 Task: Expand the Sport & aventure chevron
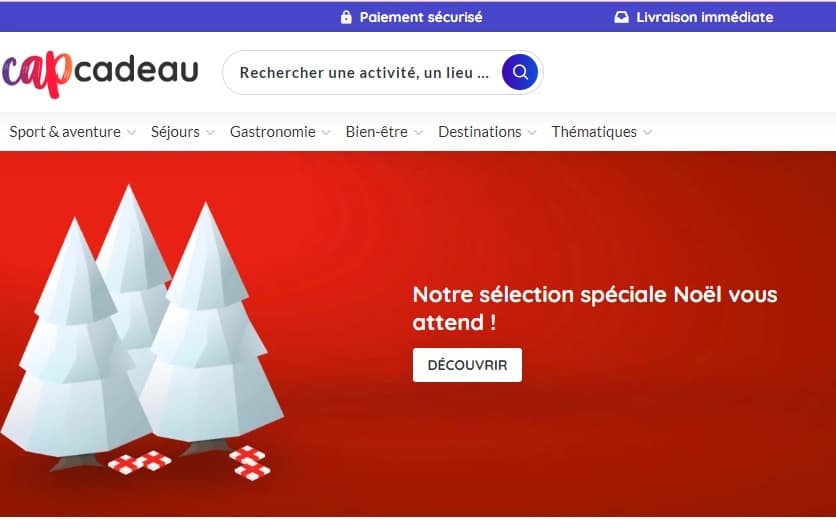pyautogui.click(x=131, y=132)
